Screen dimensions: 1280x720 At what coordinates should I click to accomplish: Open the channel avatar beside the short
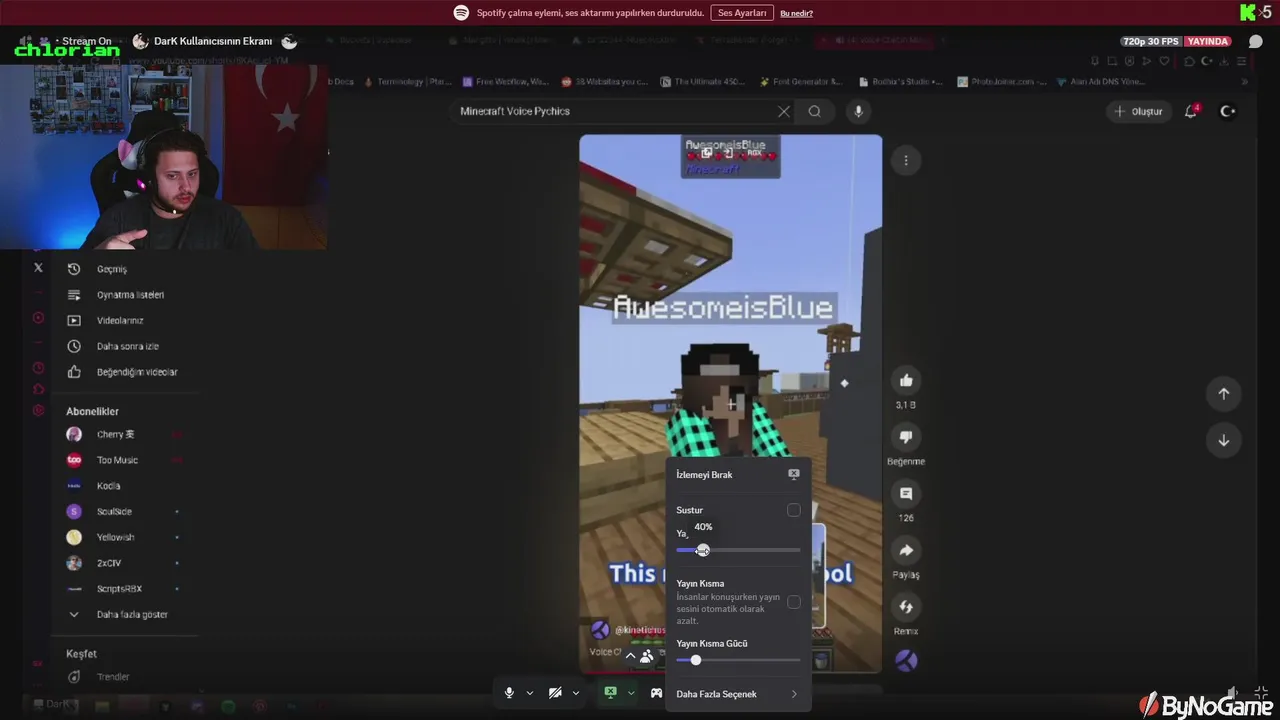906,660
